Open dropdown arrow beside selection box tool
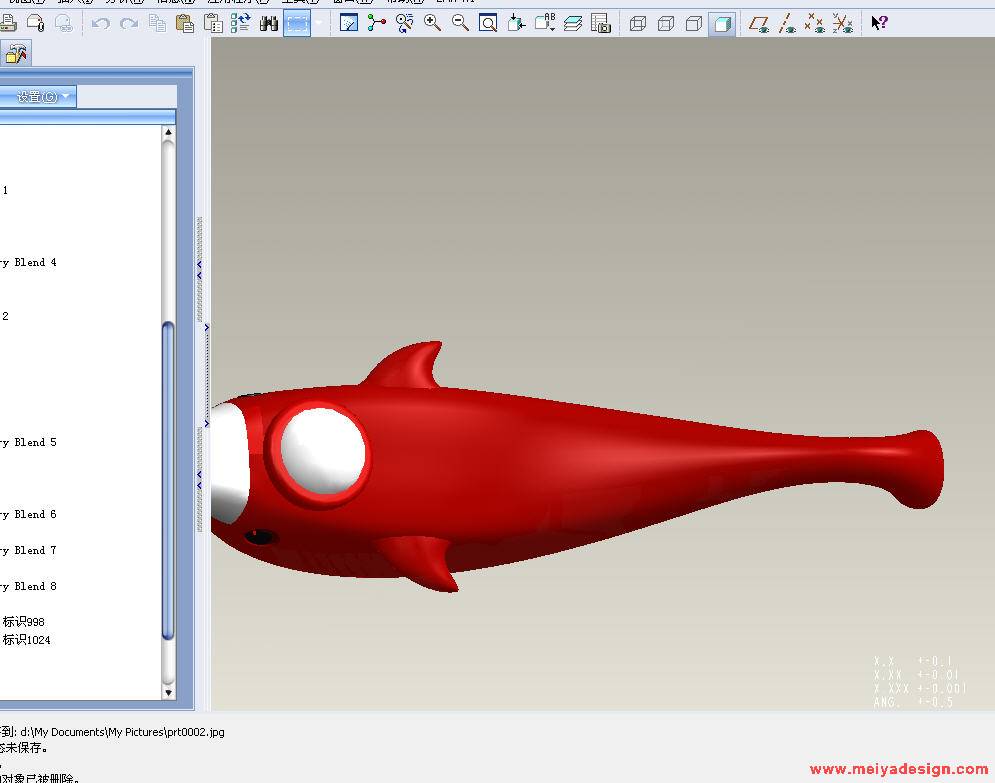This screenshot has height=783, width=995. [319, 23]
